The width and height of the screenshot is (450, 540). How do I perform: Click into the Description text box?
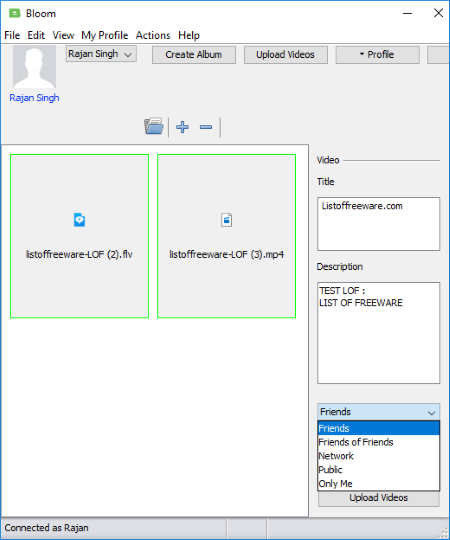pos(378,333)
